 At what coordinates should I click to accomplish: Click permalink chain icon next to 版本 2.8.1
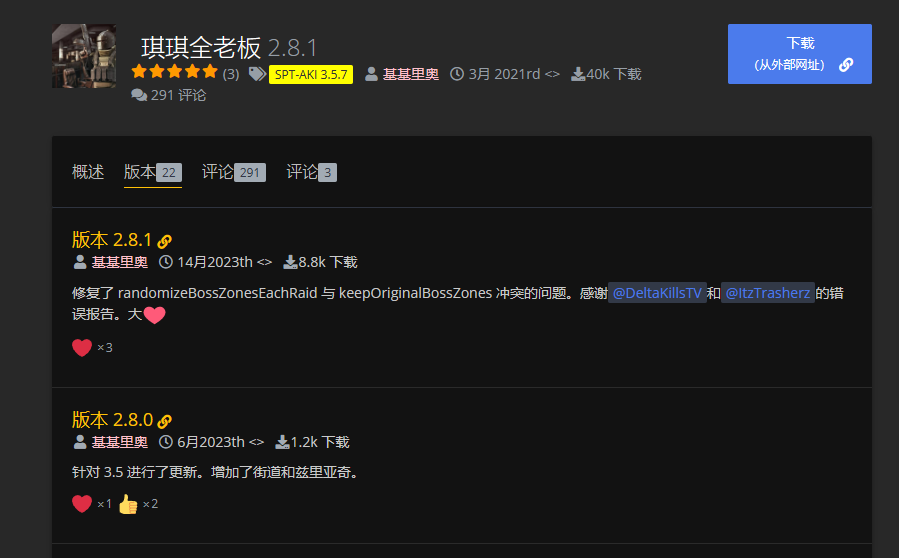click(165, 241)
